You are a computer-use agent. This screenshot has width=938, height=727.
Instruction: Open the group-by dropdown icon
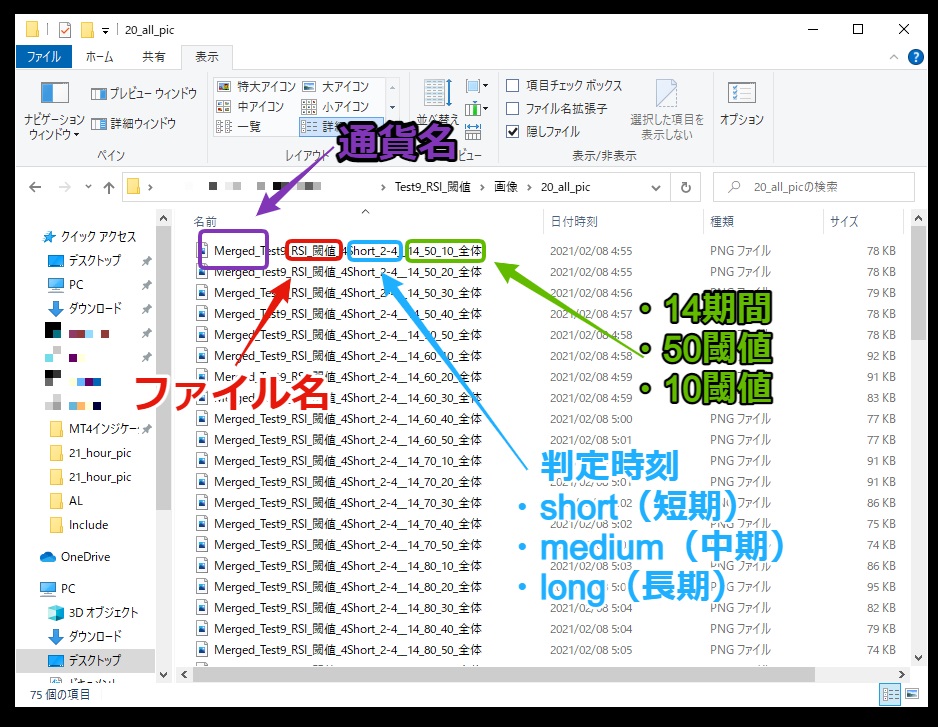(x=477, y=86)
